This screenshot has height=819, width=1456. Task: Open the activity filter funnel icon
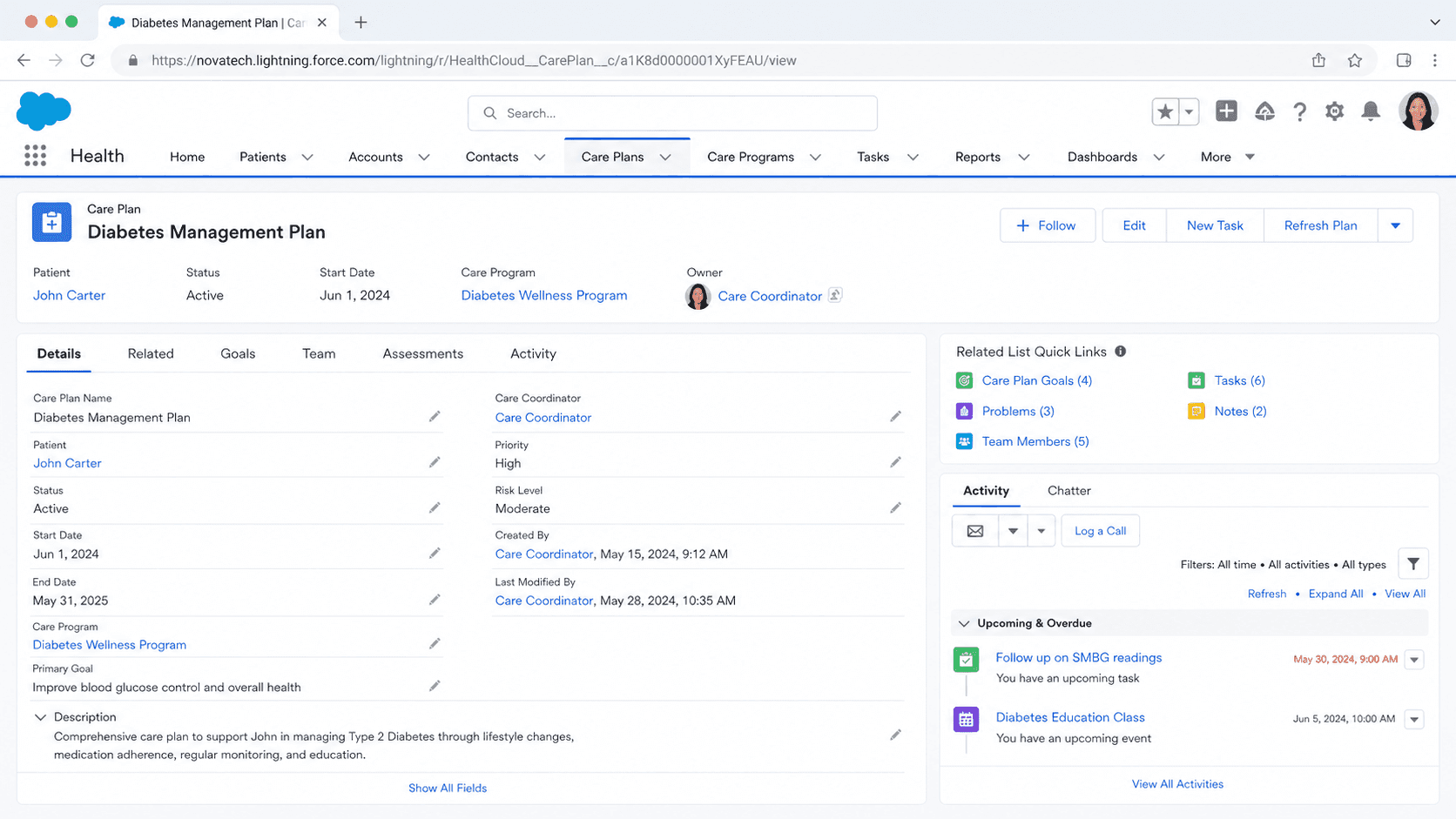tap(1413, 564)
